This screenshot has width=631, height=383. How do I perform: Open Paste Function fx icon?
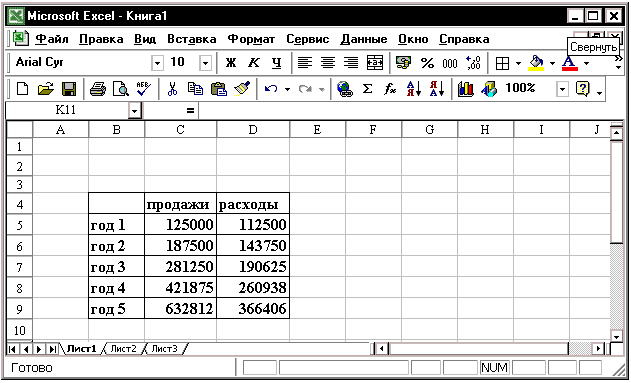pyautogui.click(x=390, y=89)
